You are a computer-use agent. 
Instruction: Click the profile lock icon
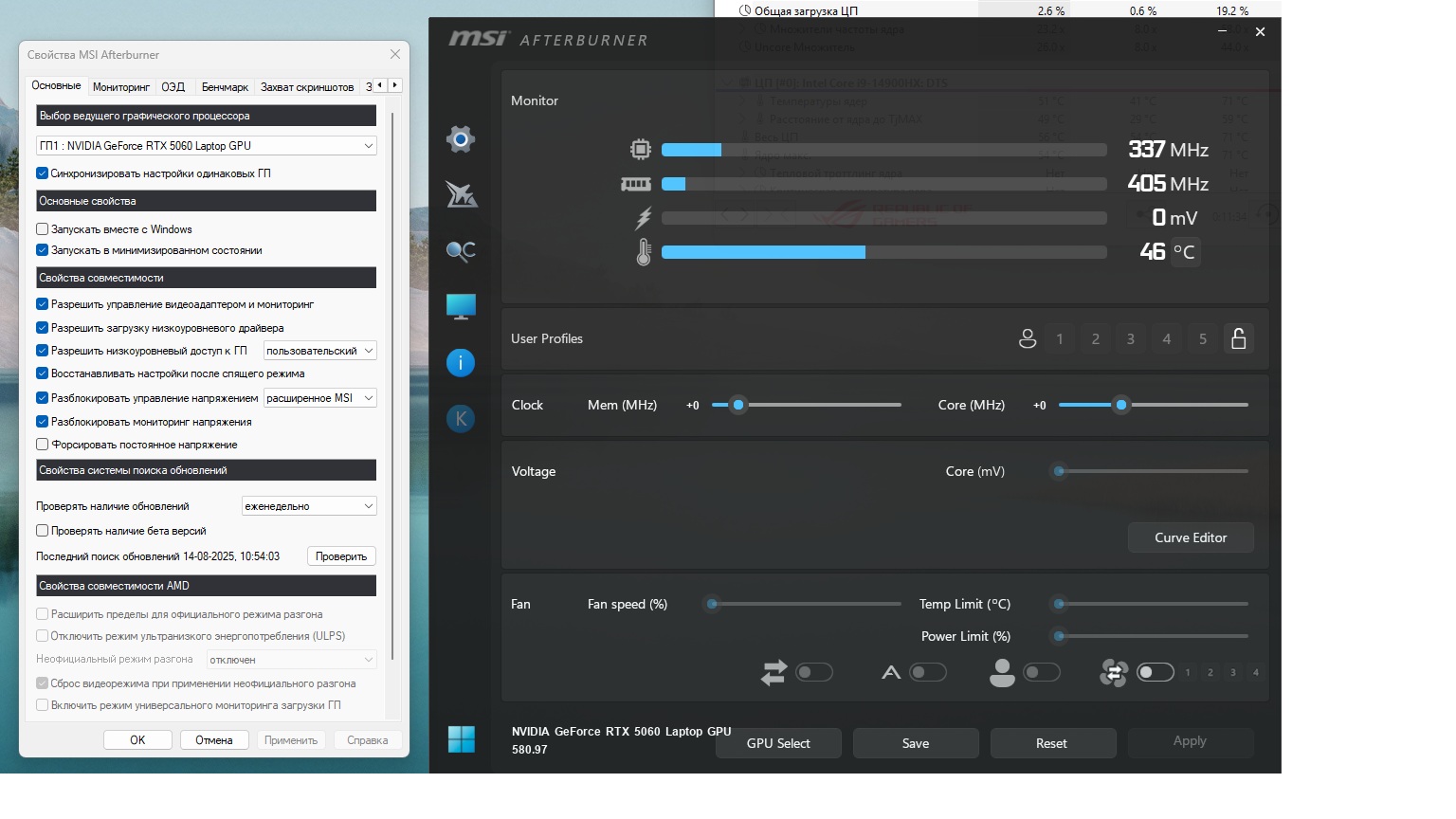click(1238, 338)
